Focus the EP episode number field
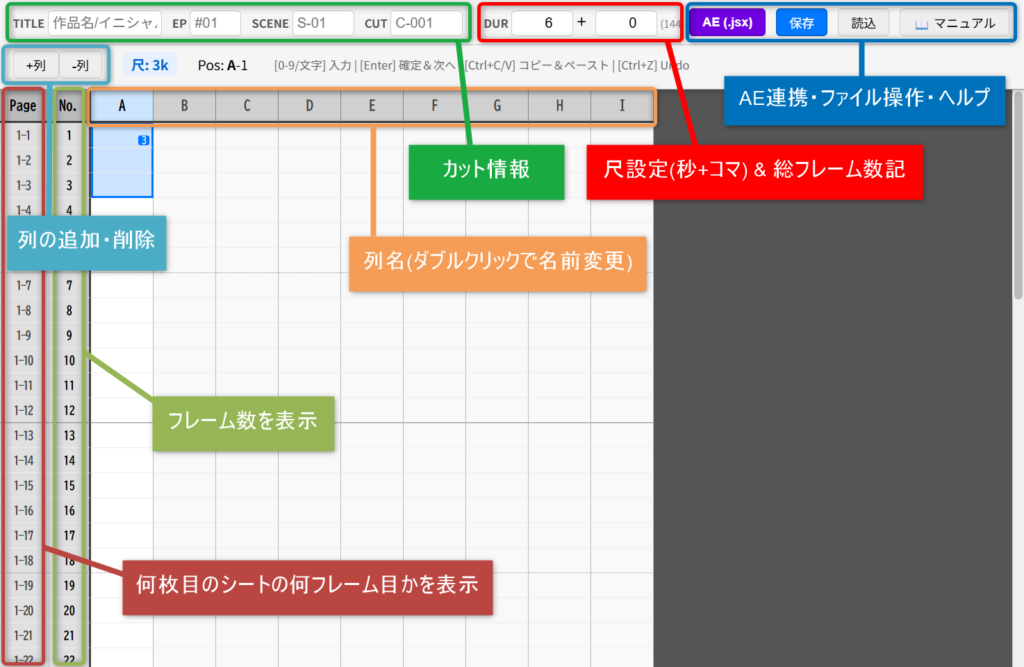 tap(215, 23)
